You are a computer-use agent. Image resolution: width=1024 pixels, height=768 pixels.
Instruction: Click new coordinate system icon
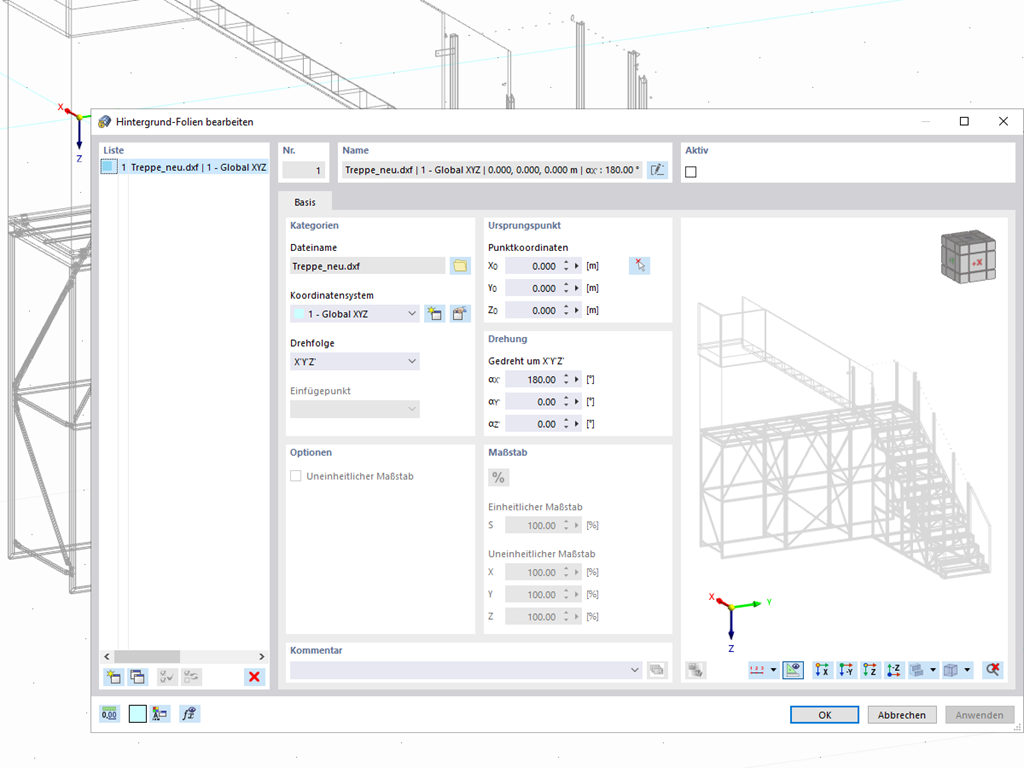[x=434, y=313]
